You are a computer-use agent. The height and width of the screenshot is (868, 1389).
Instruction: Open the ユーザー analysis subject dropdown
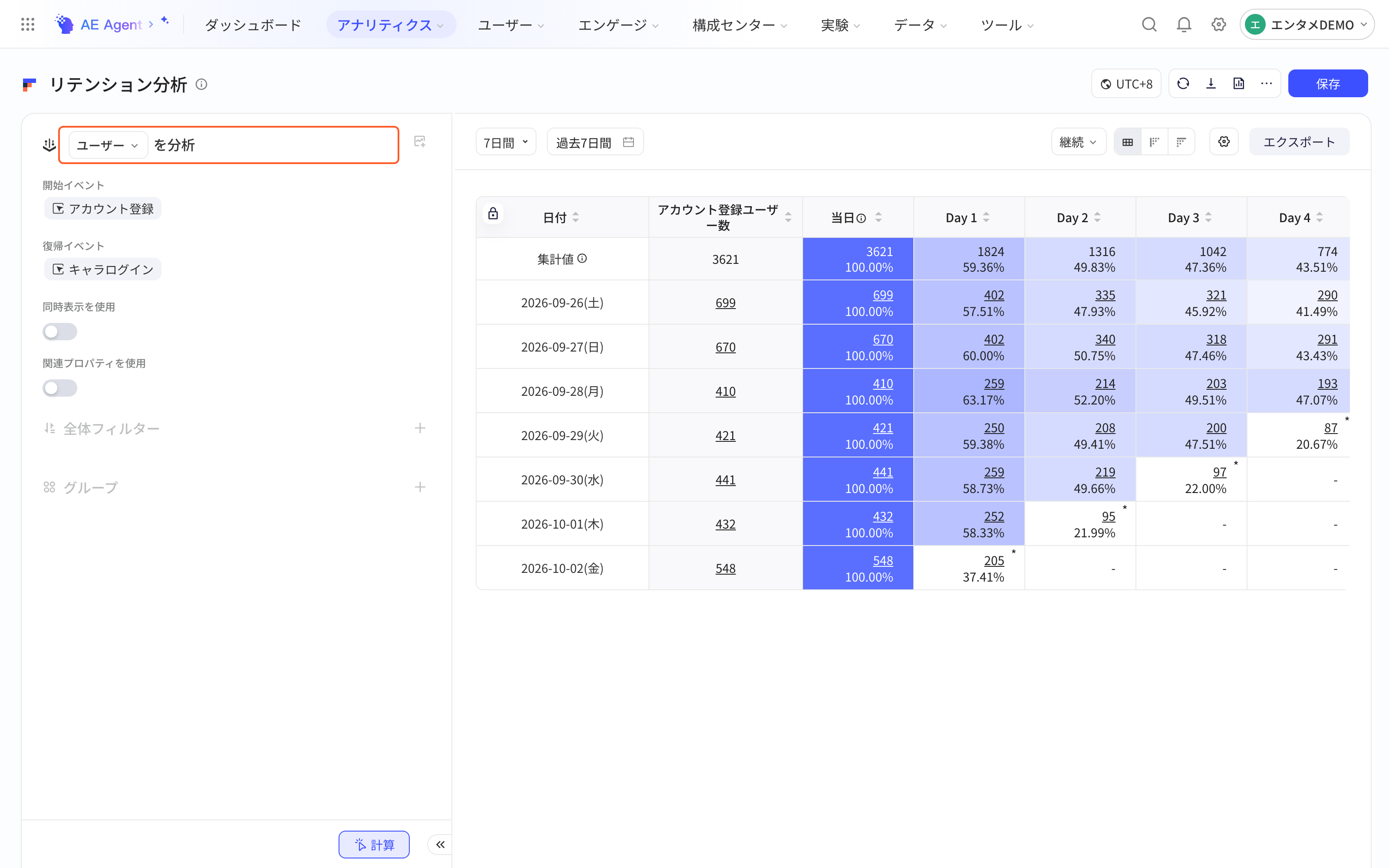pos(108,145)
